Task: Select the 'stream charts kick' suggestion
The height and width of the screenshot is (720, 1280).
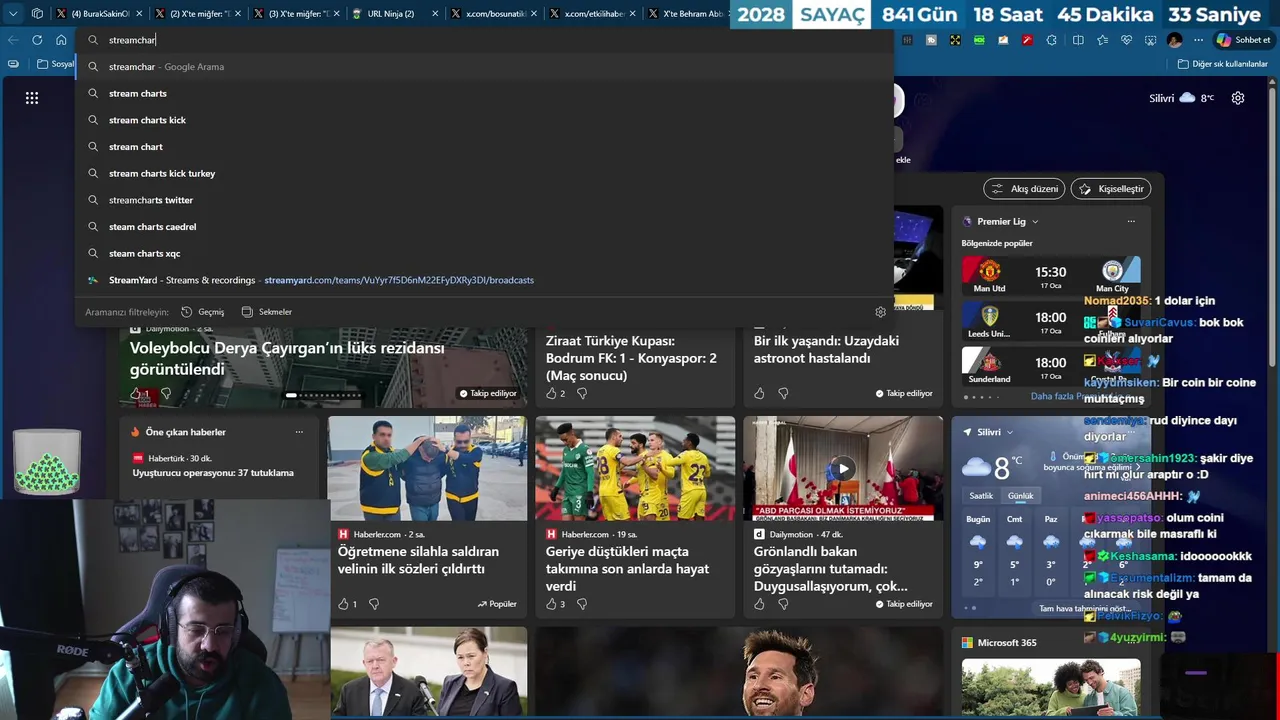Action: [485, 120]
